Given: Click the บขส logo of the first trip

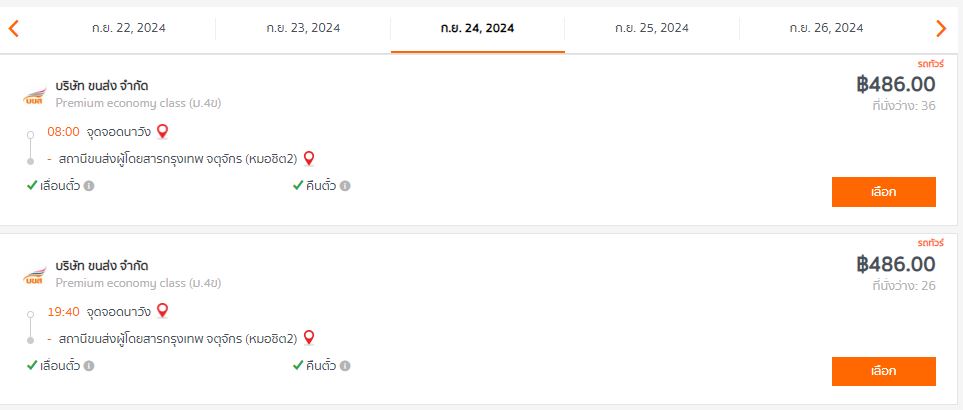Looking at the screenshot, I should pyautogui.click(x=34, y=97).
